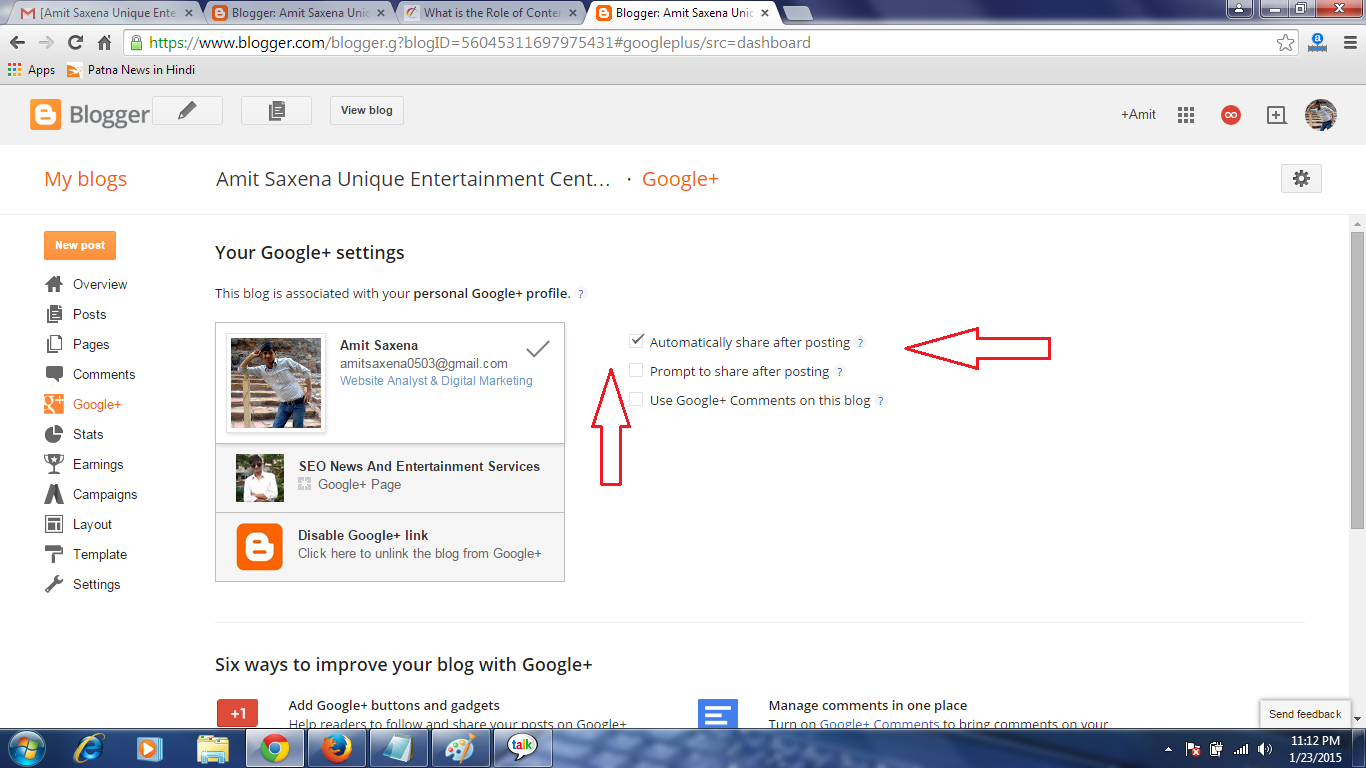The height and width of the screenshot is (768, 1366).
Task: Open the account profile avatar
Action: 1321,115
